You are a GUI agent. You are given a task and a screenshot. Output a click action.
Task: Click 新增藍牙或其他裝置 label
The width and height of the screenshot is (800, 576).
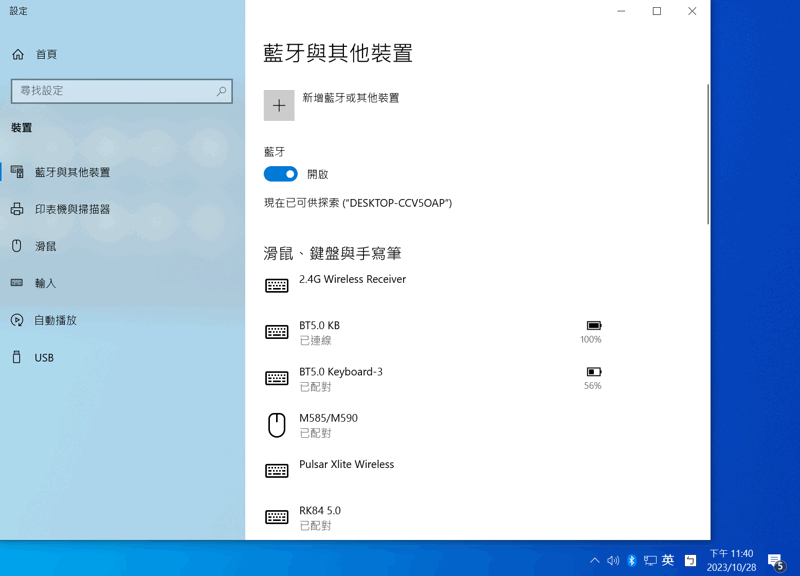[x=351, y=98]
